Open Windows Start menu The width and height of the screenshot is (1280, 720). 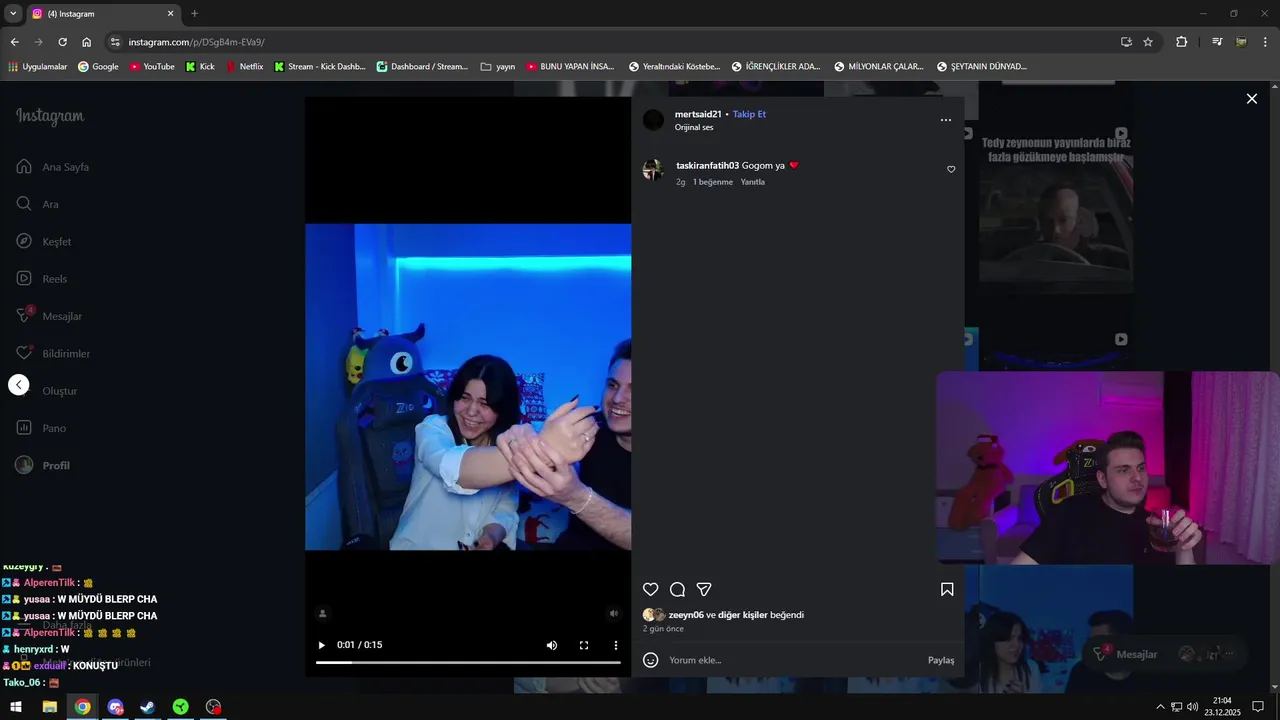click(x=16, y=707)
